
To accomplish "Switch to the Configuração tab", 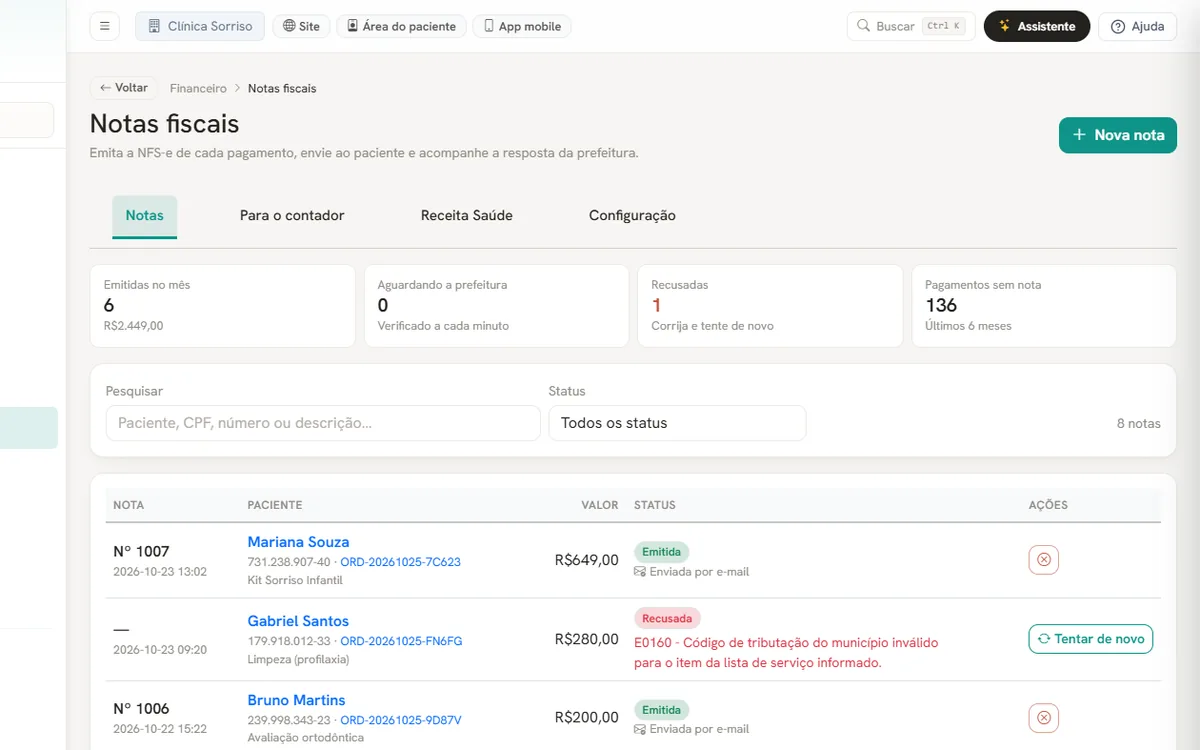I will (x=632, y=216).
